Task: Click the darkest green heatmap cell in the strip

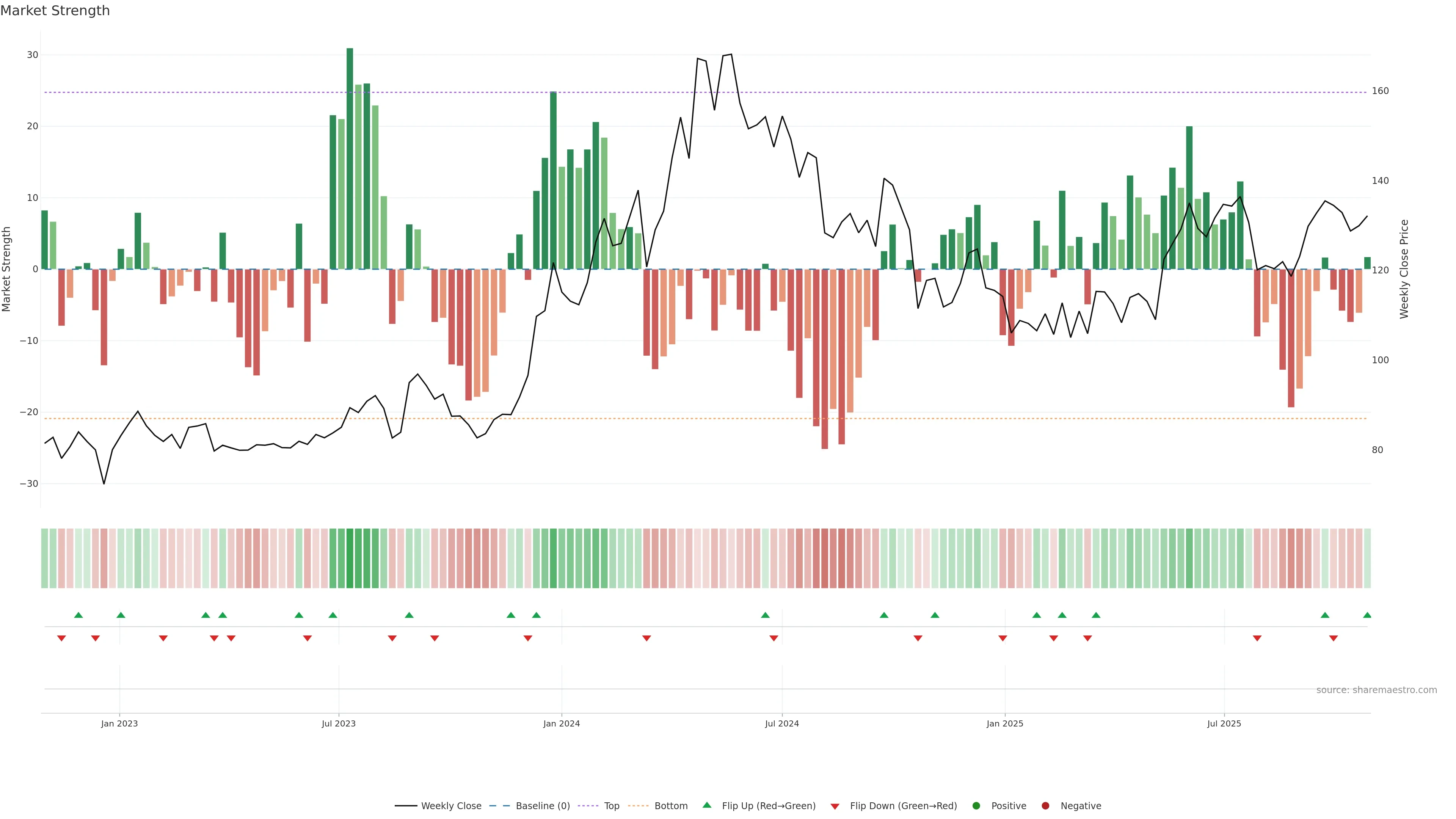Action: pos(350,558)
